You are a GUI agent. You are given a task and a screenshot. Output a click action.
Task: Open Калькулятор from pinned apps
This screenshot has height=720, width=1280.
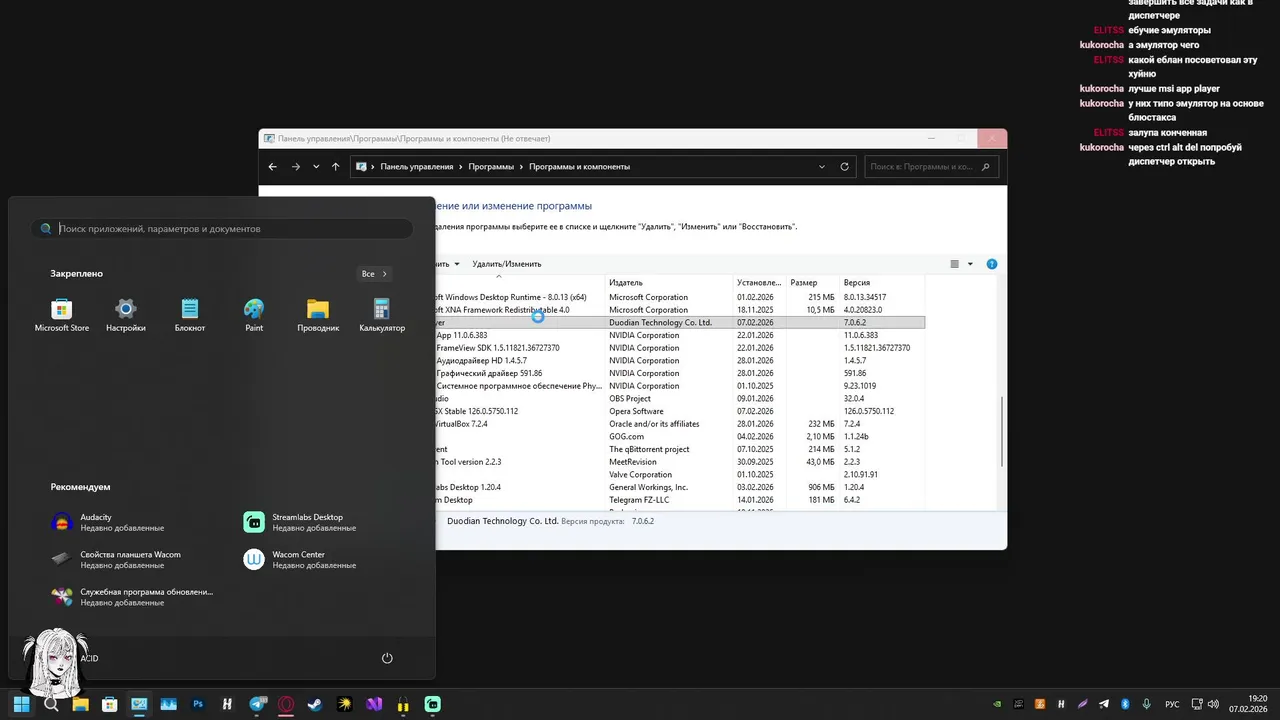[x=382, y=315]
